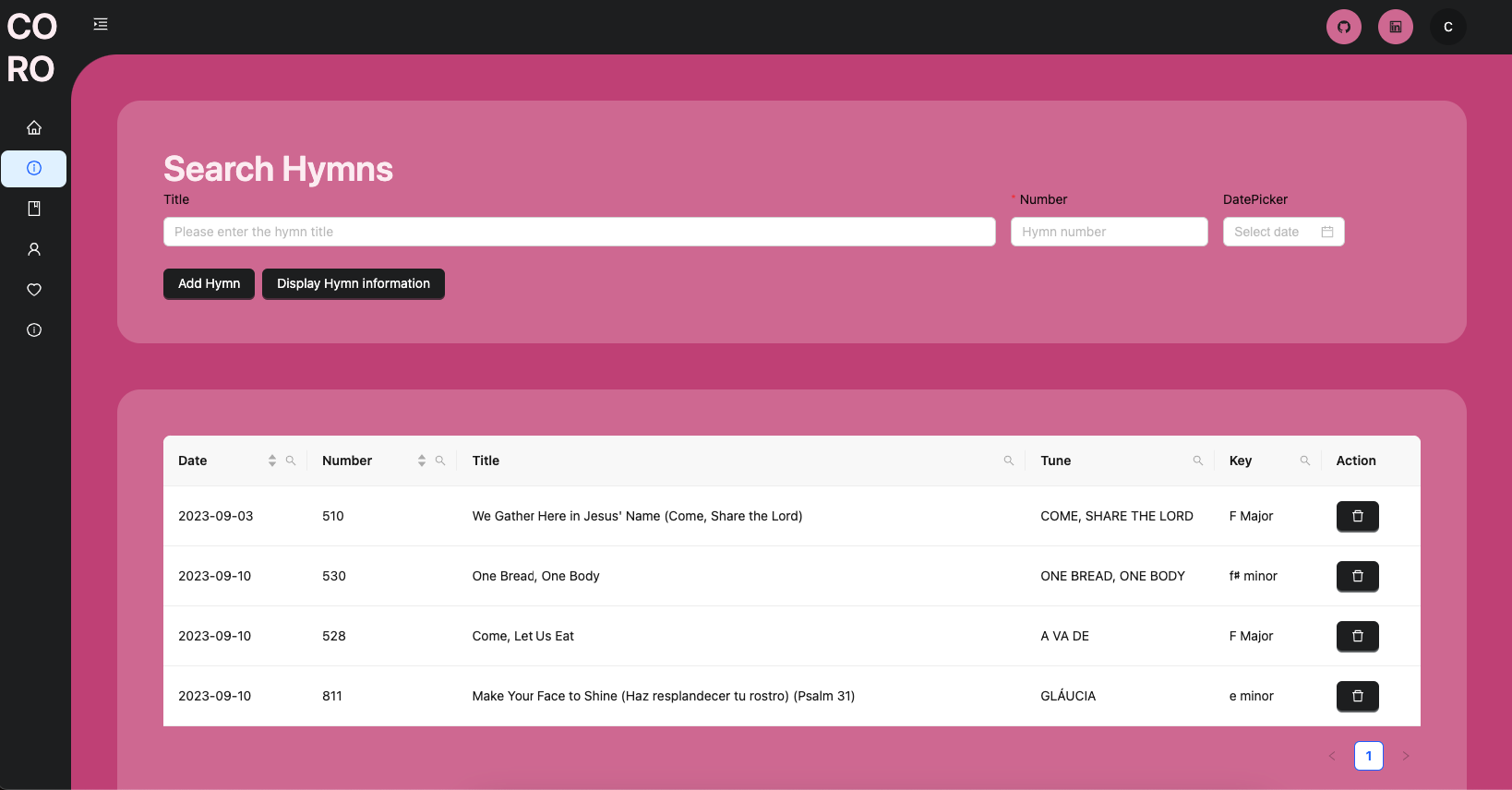Toggle the sidebar collapse menu icon

[x=101, y=25]
